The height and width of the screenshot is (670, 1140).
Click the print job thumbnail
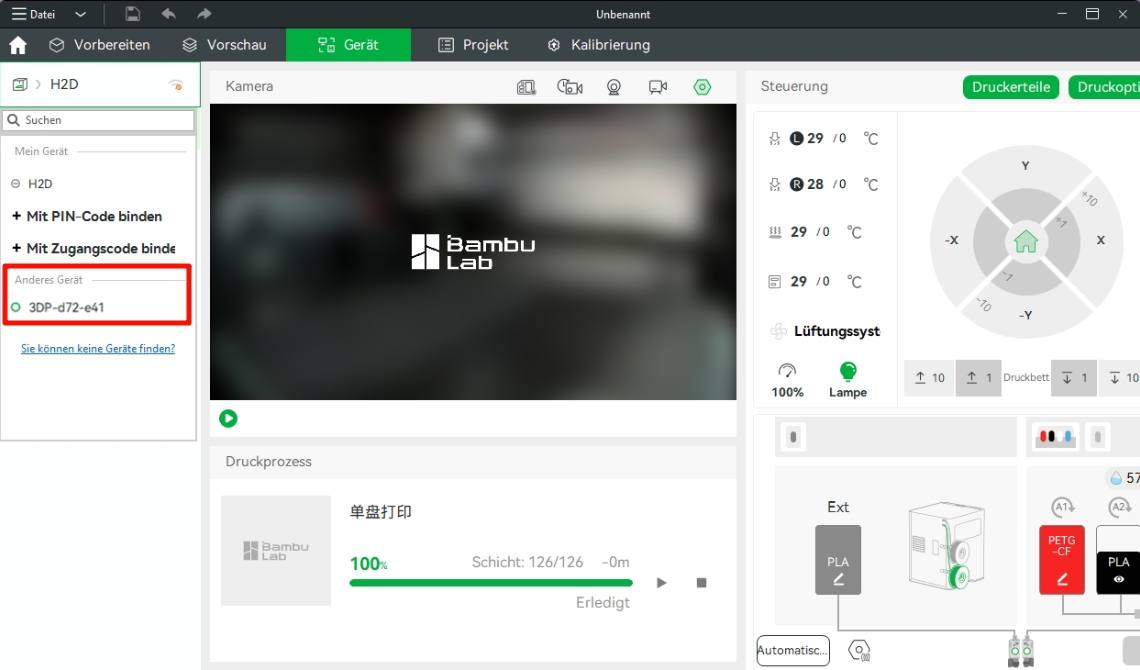pos(276,551)
